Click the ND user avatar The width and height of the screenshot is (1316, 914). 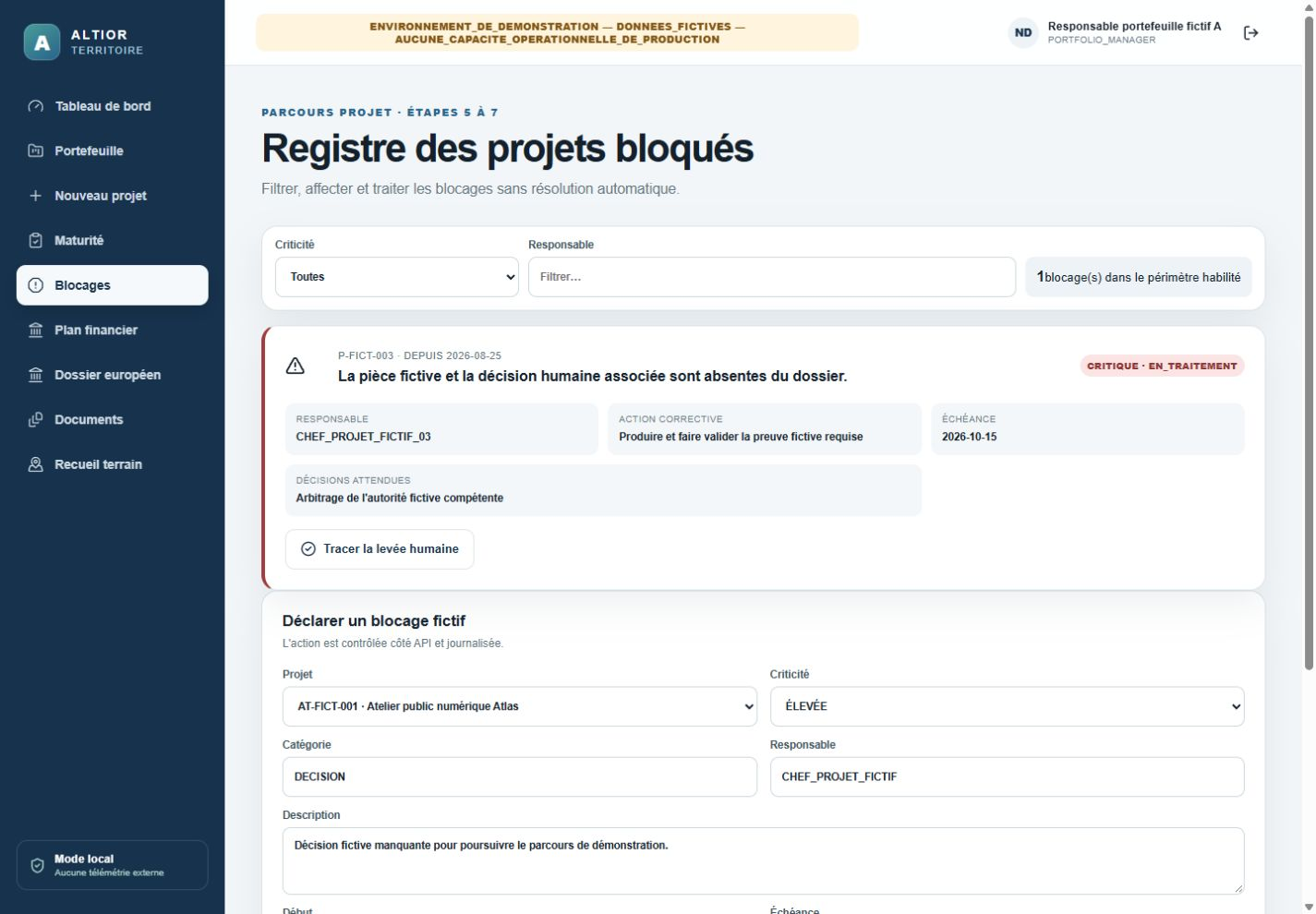[1023, 33]
